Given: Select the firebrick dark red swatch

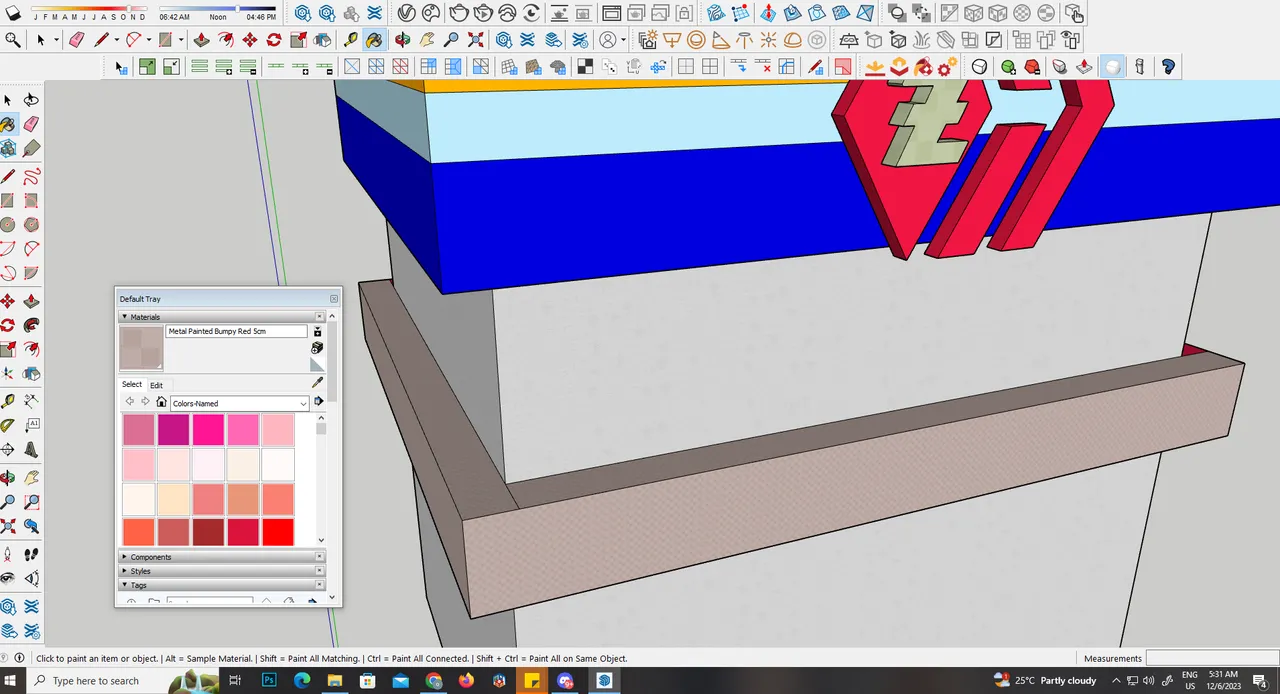Looking at the screenshot, I should pyautogui.click(x=209, y=531).
